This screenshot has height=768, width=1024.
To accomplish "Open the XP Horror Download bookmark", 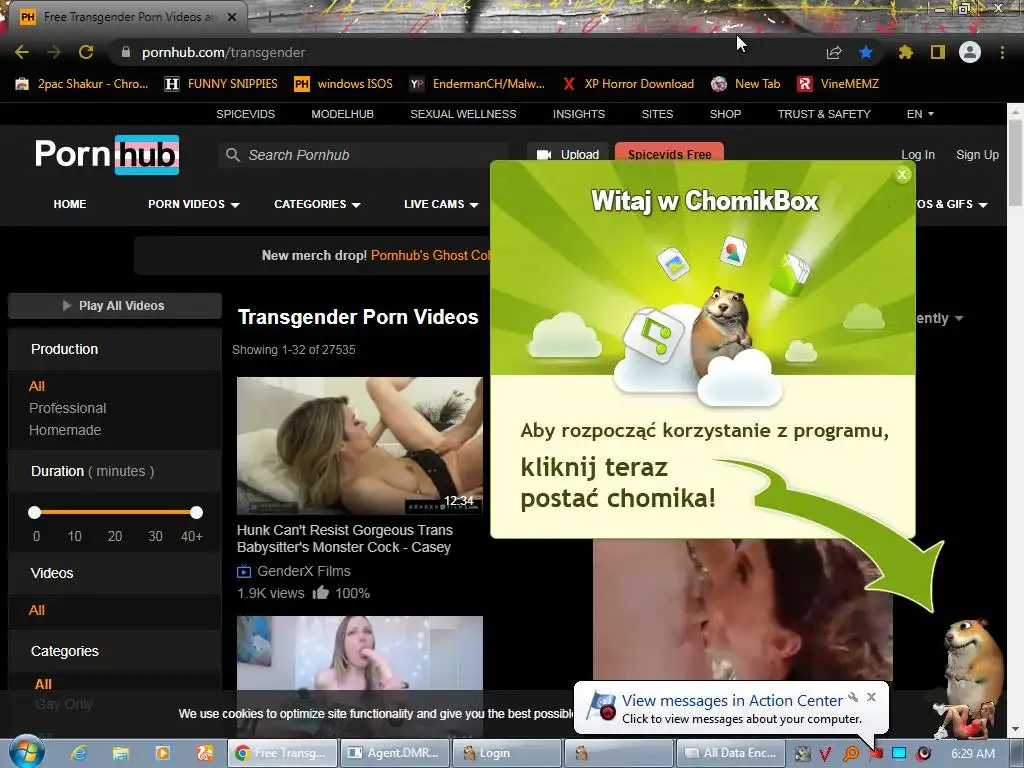I will (x=628, y=84).
